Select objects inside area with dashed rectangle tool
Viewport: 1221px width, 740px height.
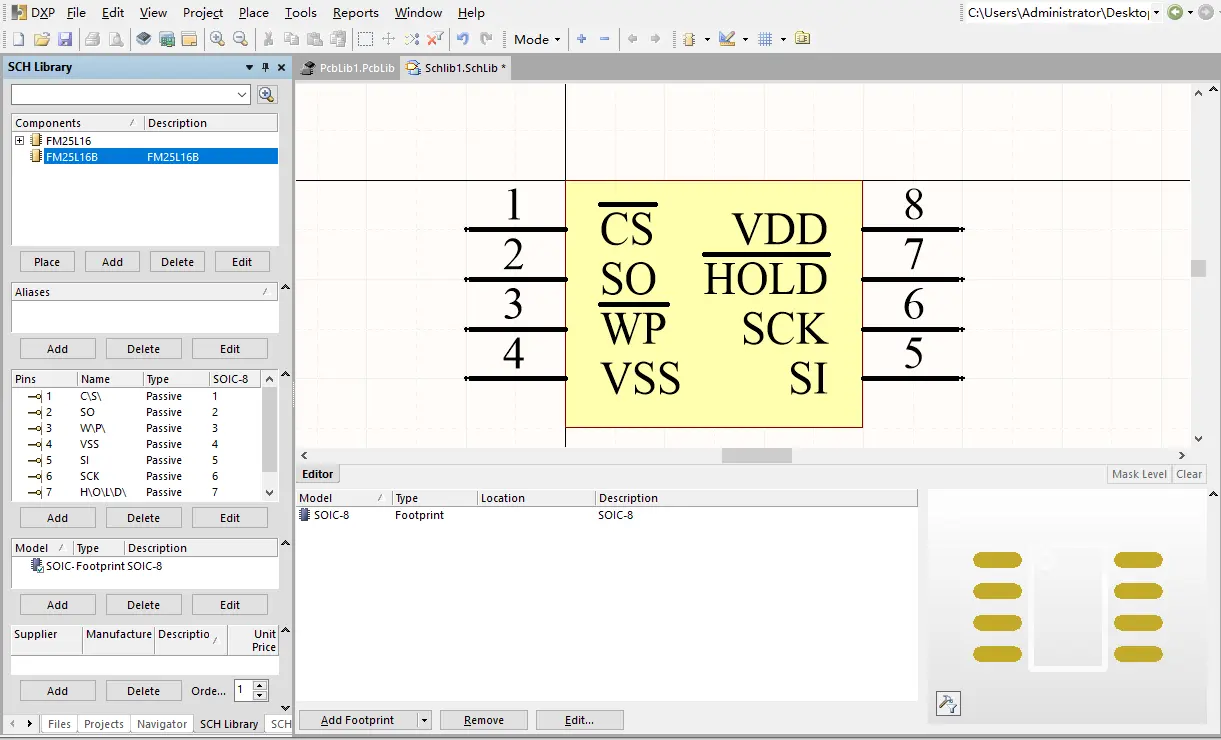tap(366, 39)
